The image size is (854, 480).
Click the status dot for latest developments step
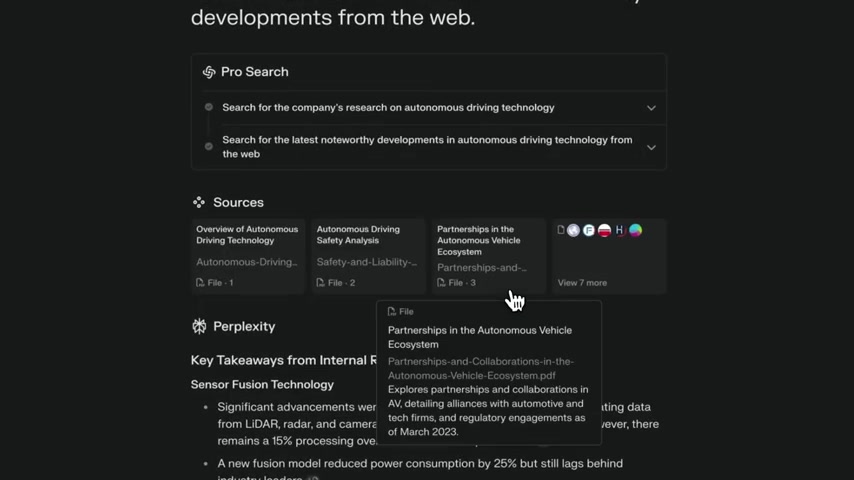(209, 146)
